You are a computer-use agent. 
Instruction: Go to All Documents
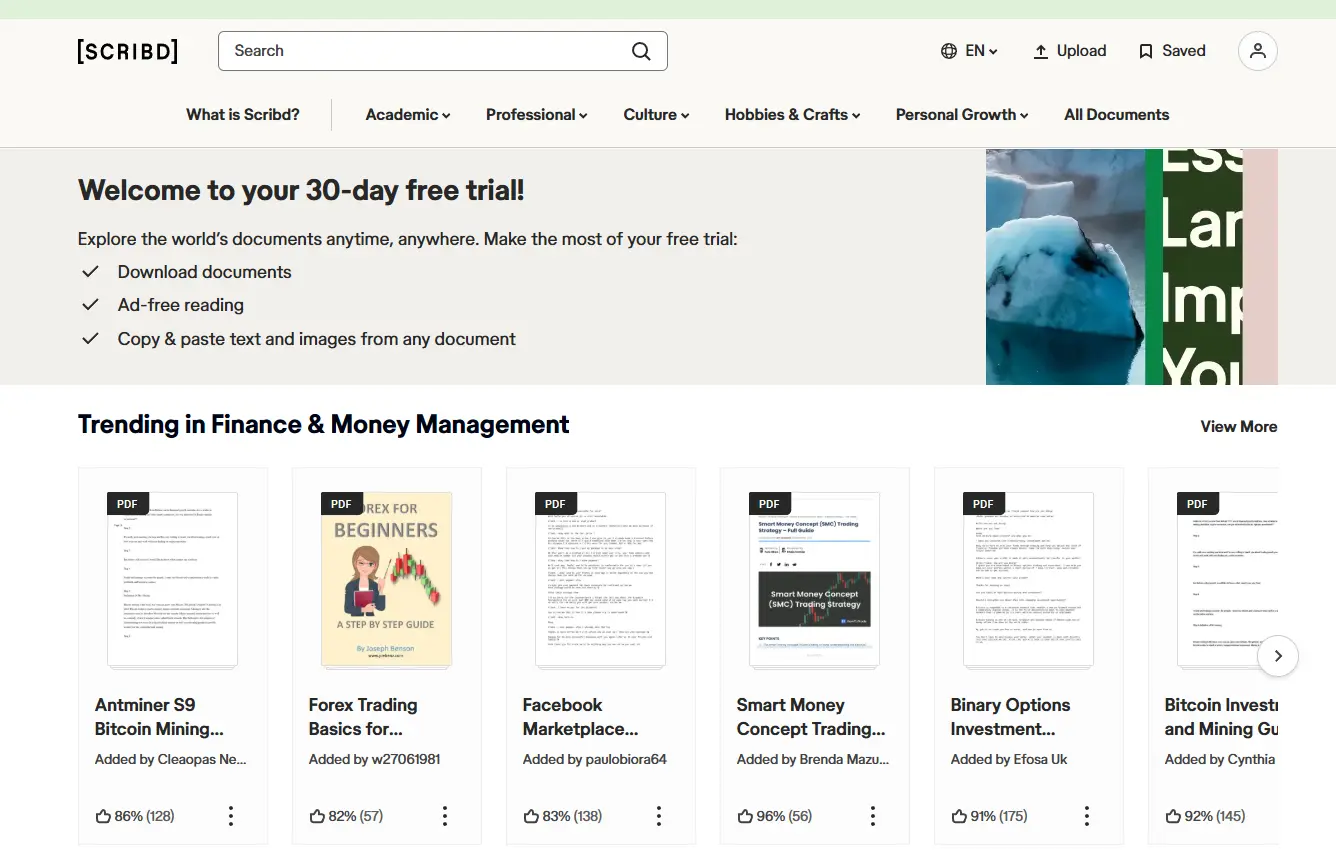1116,115
